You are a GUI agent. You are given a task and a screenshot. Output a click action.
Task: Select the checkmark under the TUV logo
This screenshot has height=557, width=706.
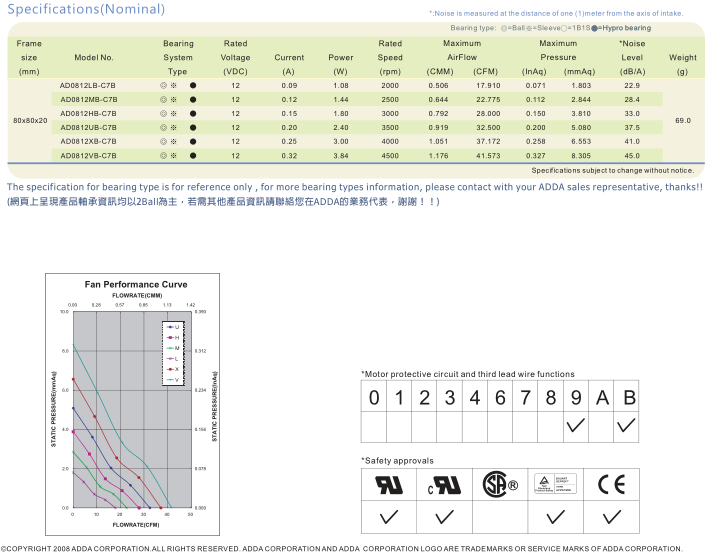click(x=556, y=516)
